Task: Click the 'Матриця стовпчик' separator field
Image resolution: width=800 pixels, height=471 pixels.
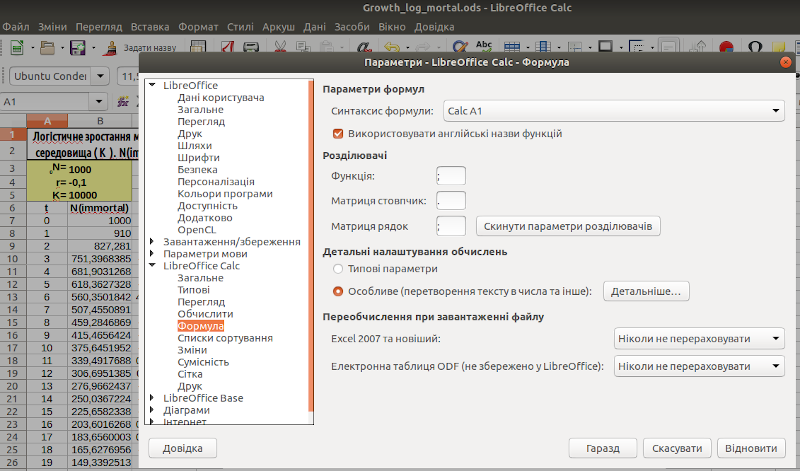Action: pos(451,201)
